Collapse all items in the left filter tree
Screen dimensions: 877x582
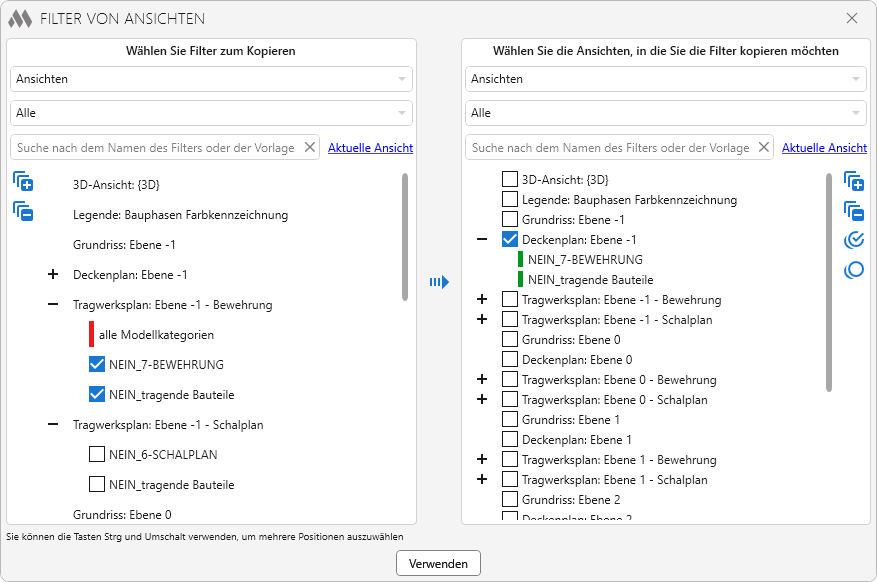(23, 211)
